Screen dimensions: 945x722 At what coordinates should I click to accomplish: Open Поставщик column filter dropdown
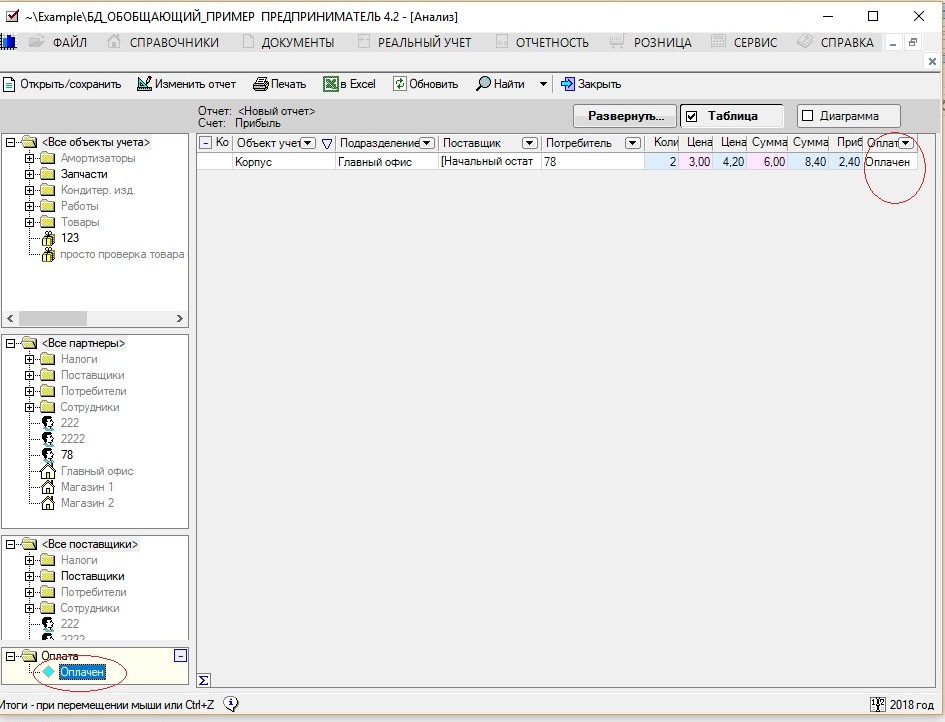530,143
